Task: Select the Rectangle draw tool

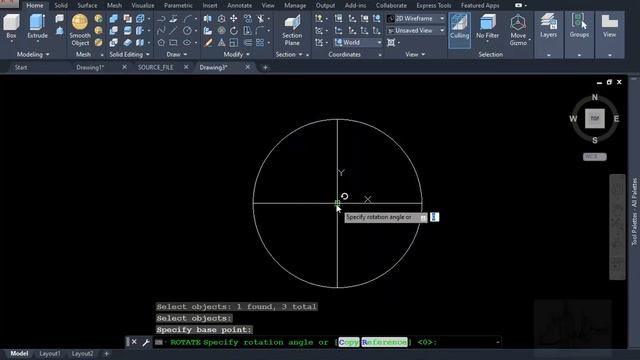Action: (x=173, y=42)
